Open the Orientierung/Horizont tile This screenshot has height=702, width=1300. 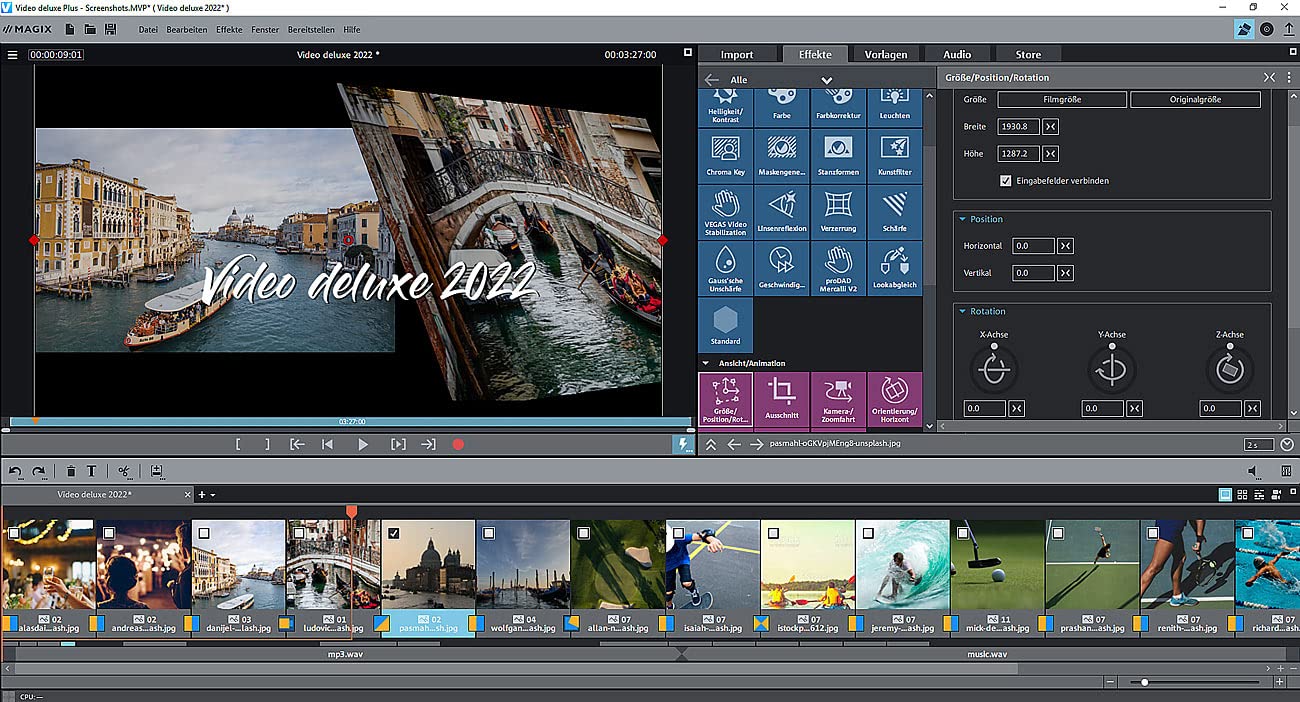[x=895, y=399]
